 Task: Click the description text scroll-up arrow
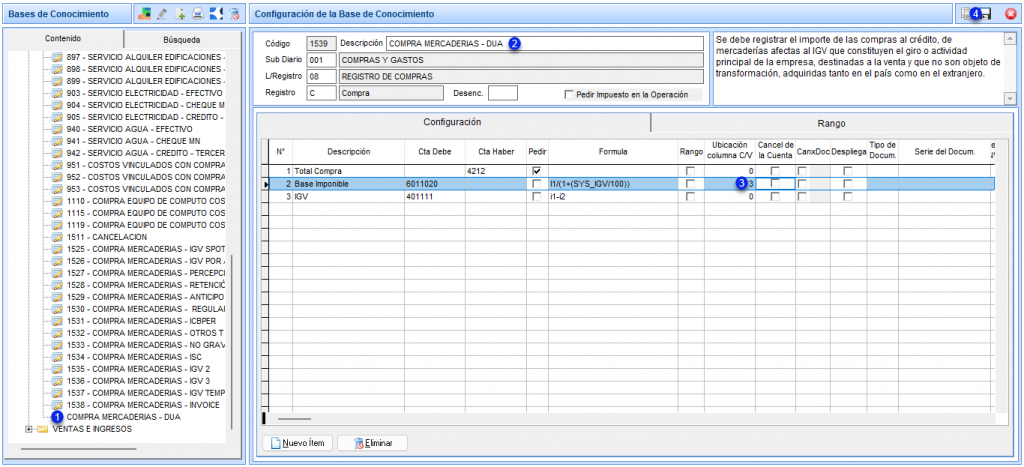click(x=1010, y=38)
